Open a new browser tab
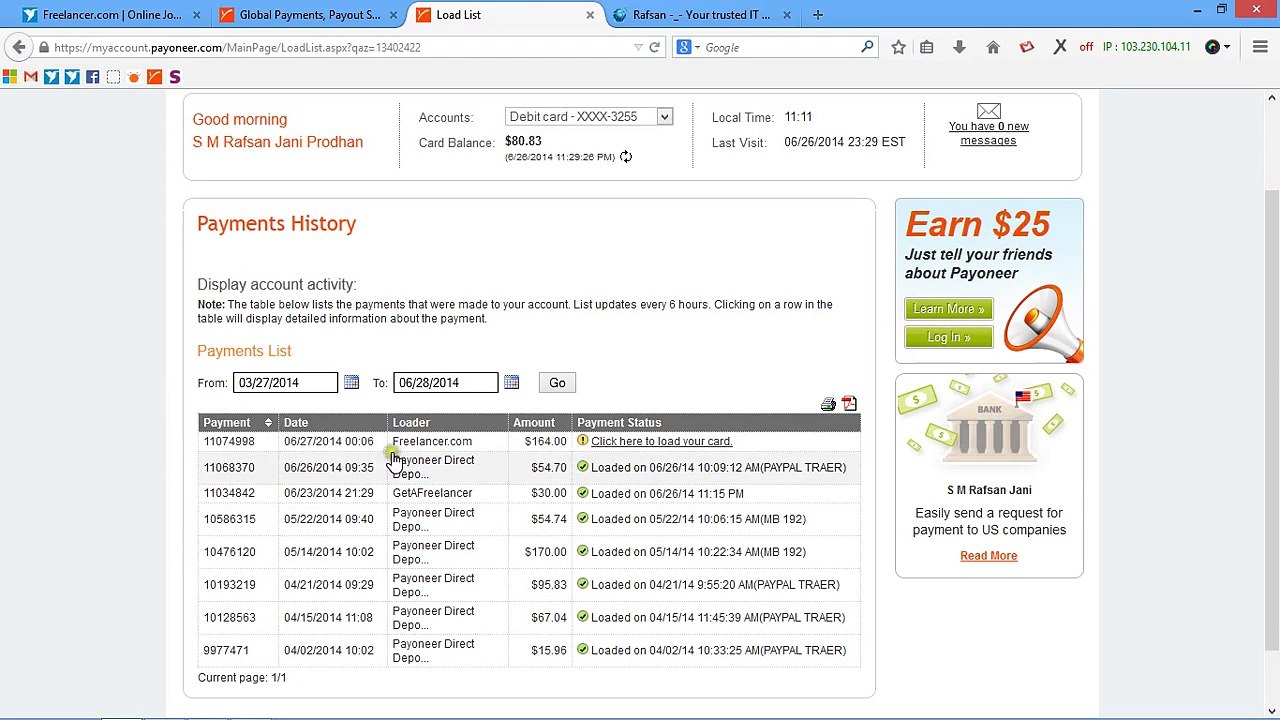Viewport: 1280px width, 720px height. (x=818, y=15)
